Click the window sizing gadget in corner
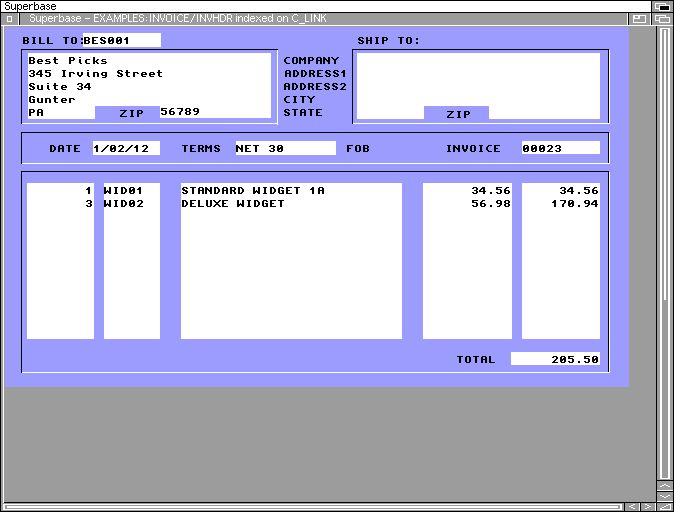 (x=665, y=507)
